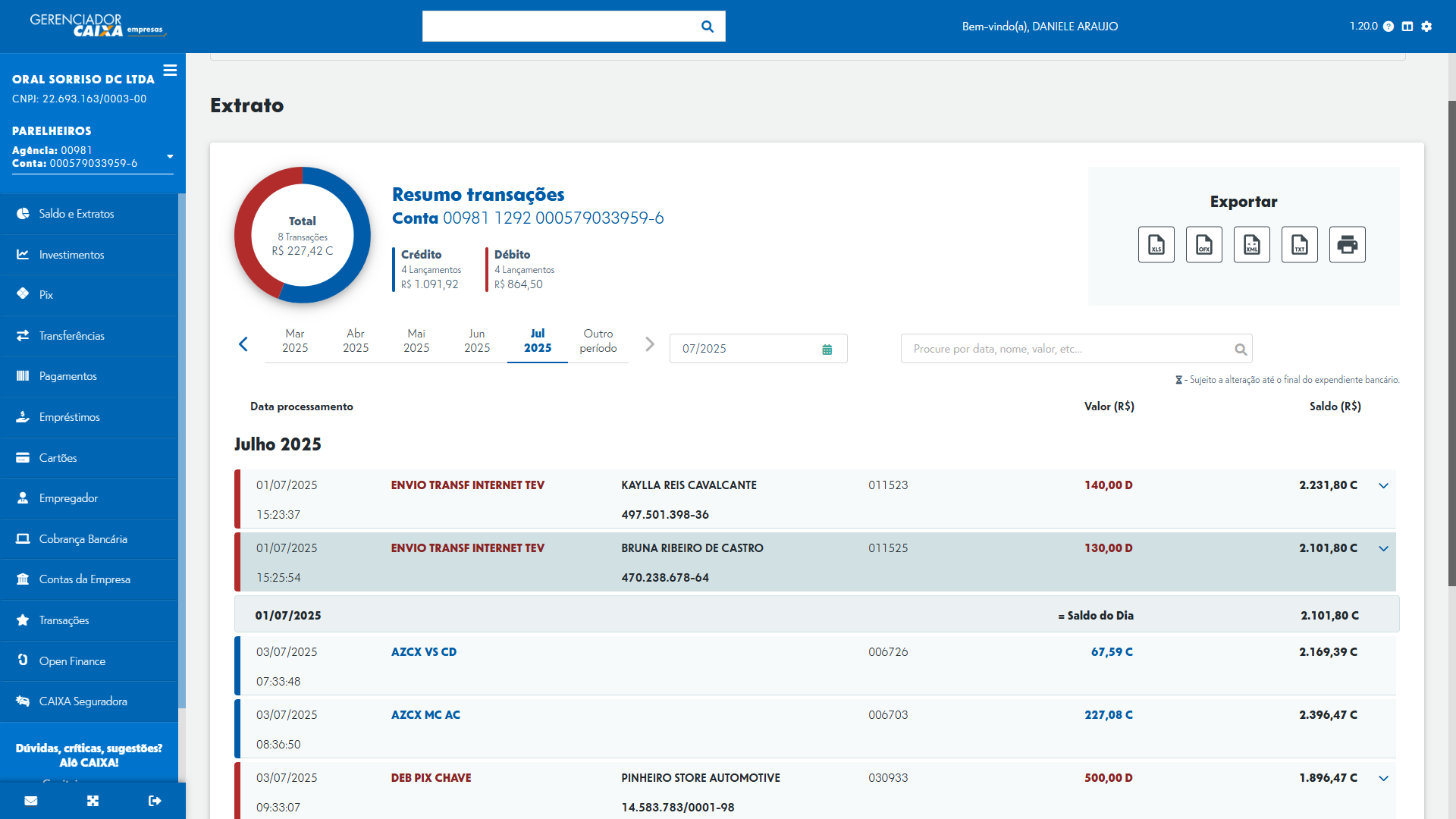Image resolution: width=1456 pixels, height=819 pixels.
Task: Click the printer icon to print statement
Action: click(x=1347, y=244)
